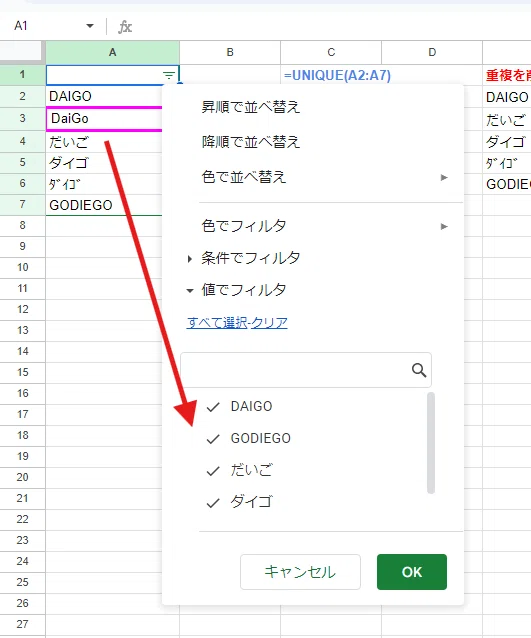Select row 20 header
Viewport: 531px width, 638px height.
point(22,477)
